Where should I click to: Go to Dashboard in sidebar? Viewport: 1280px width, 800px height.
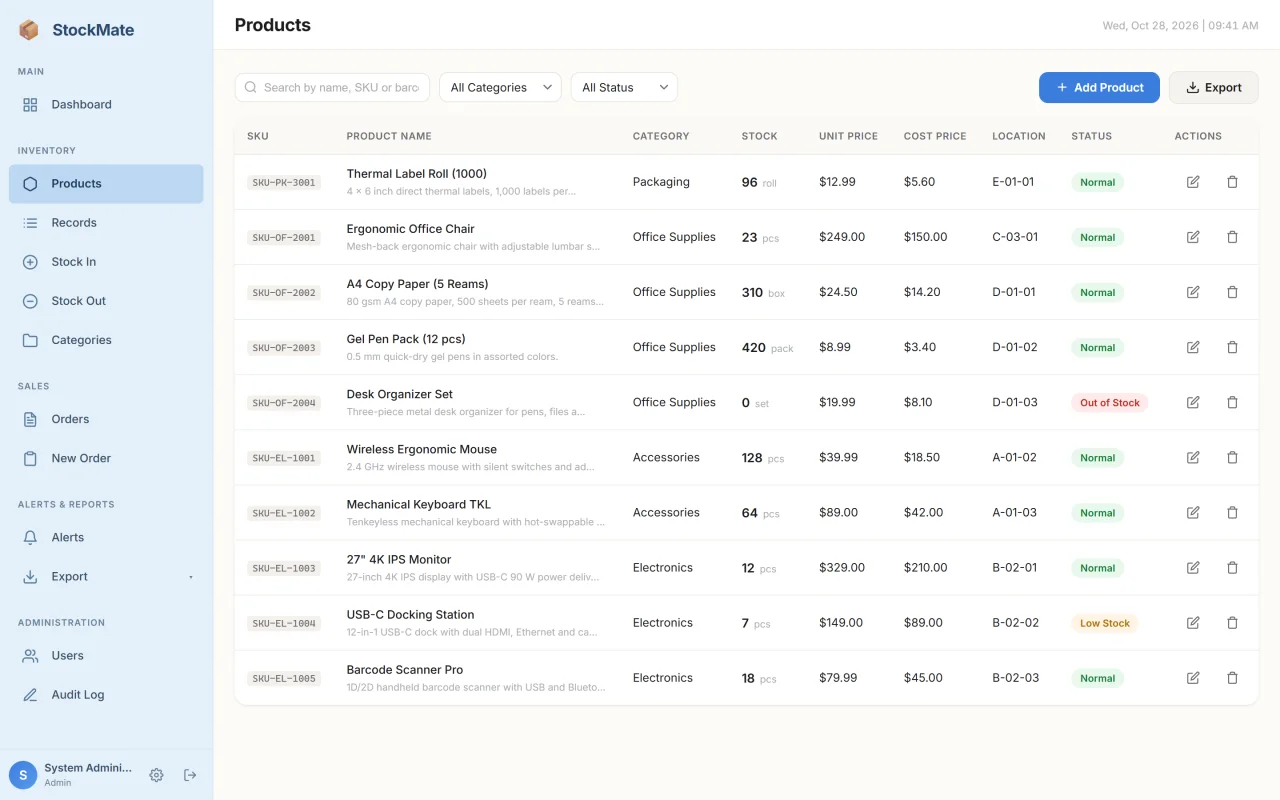[x=106, y=104]
